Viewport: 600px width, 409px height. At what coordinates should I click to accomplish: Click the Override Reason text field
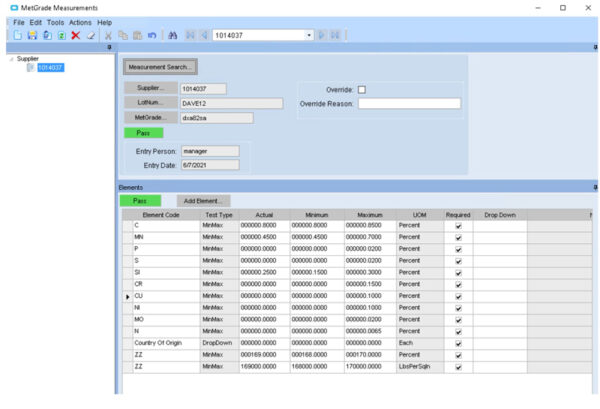[x=409, y=103]
